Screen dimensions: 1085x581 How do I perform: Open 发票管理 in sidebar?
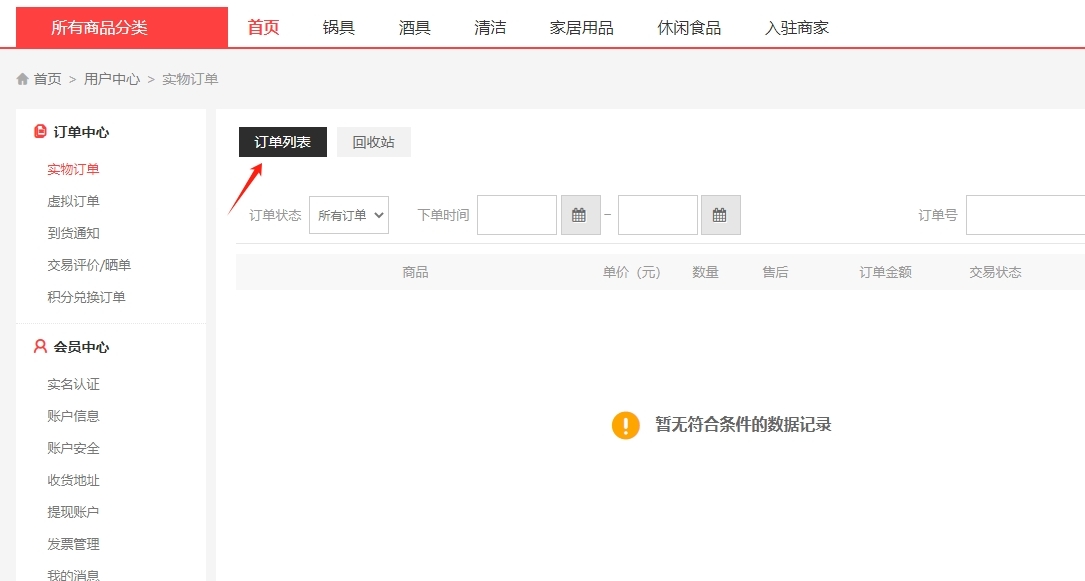coord(73,544)
